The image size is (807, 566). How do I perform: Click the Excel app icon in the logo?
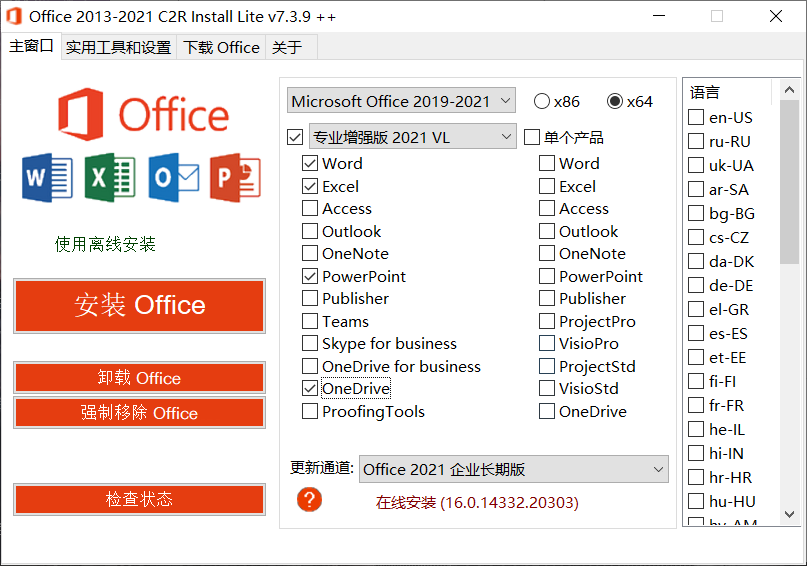(110, 178)
